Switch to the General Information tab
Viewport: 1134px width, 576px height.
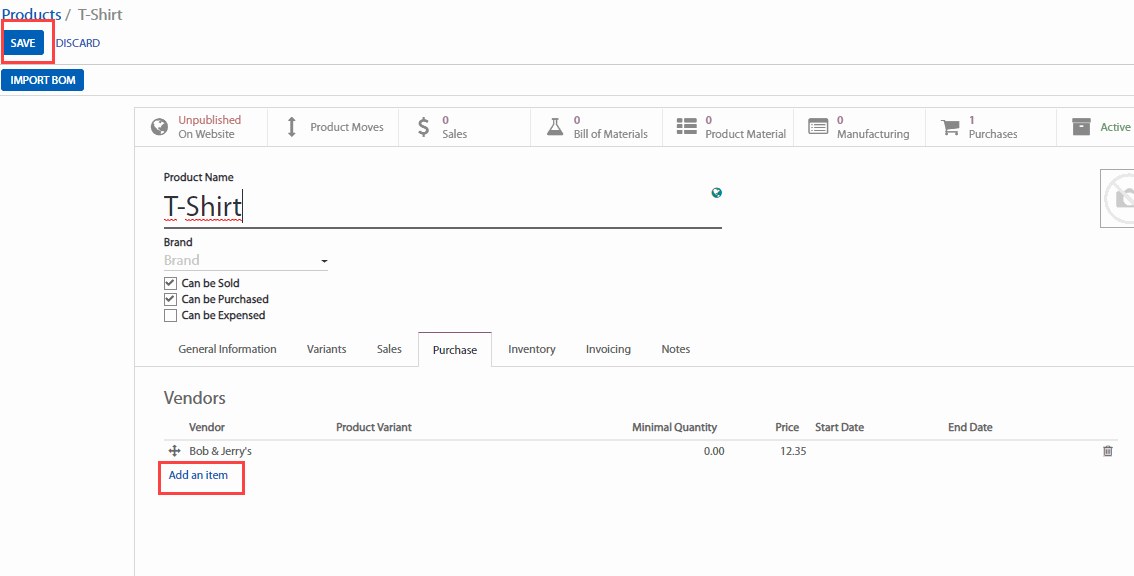(227, 349)
